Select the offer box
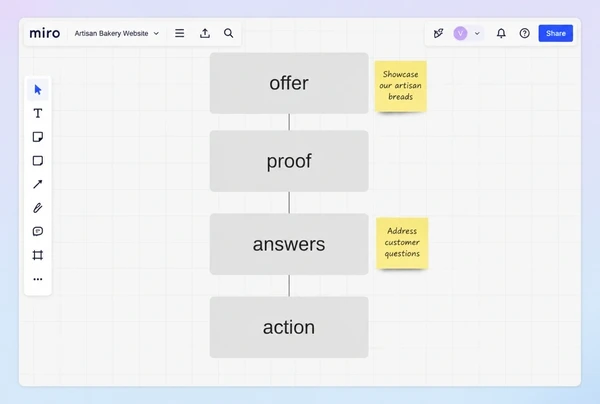This screenshot has width=600, height=404. point(289,83)
